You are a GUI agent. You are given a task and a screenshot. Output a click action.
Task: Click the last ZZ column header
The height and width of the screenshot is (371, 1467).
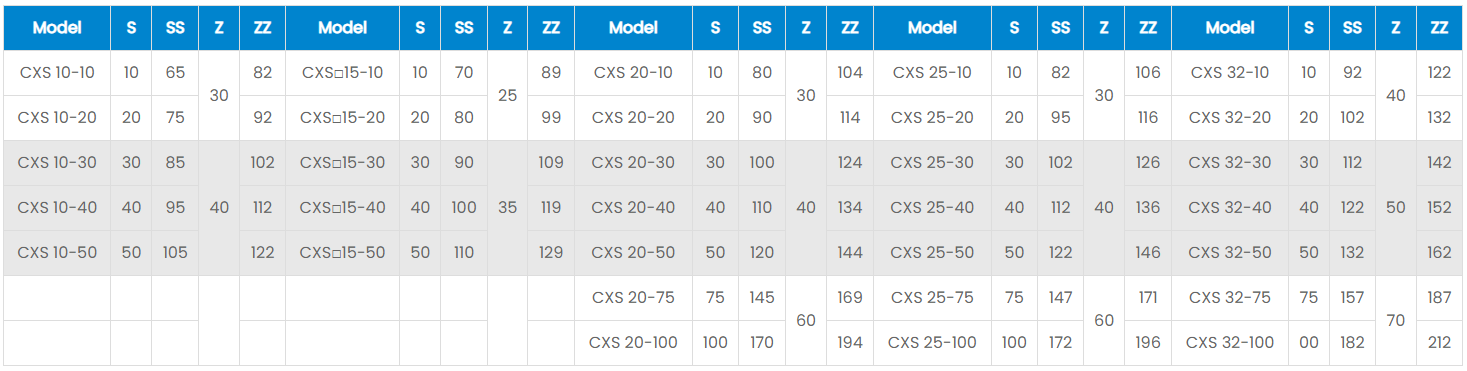point(1439,28)
